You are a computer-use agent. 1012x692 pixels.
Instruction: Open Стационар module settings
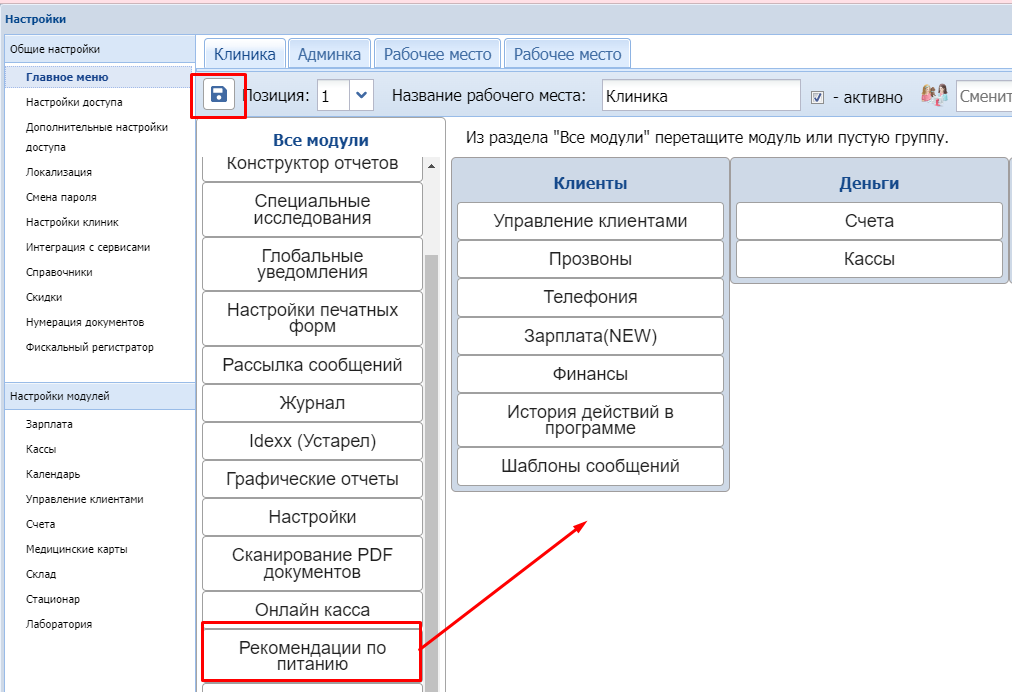pos(53,599)
